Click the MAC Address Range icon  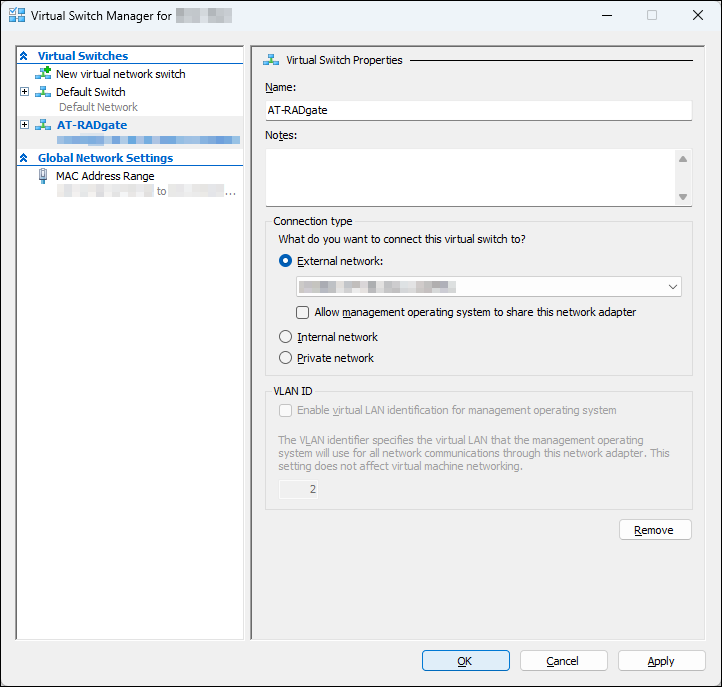[43, 176]
